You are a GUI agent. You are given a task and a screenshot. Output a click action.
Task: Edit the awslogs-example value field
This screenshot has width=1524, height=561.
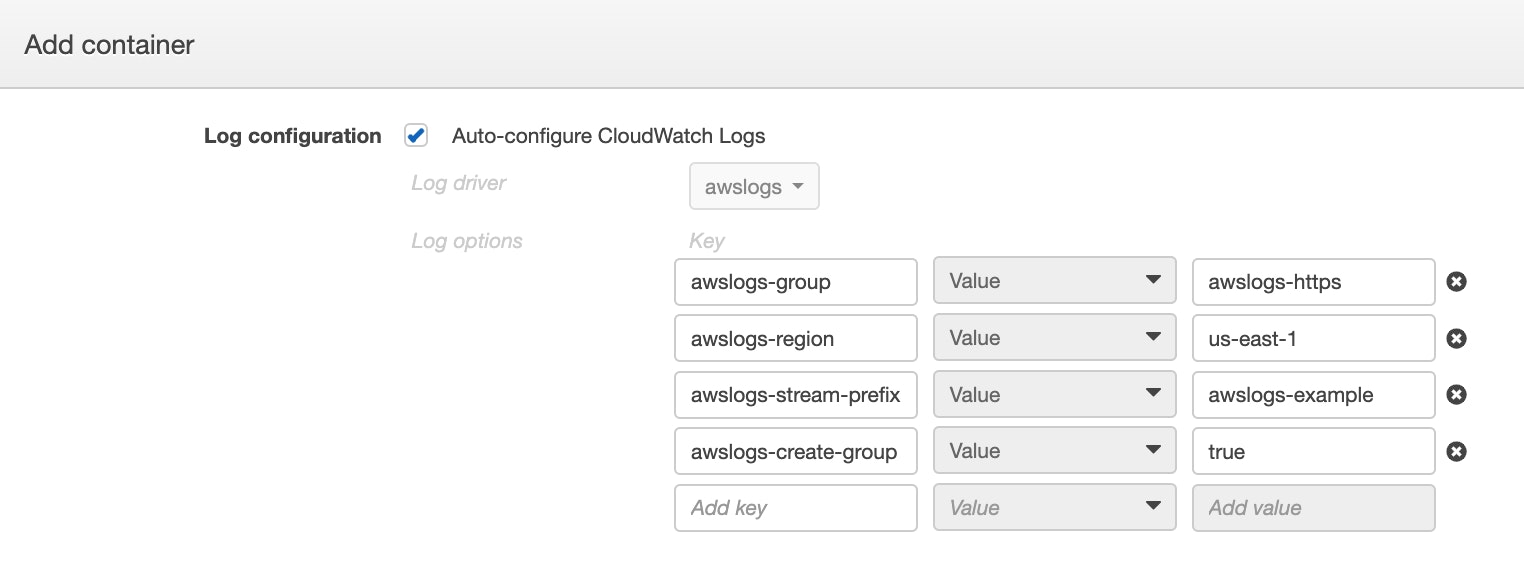point(1314,395)
